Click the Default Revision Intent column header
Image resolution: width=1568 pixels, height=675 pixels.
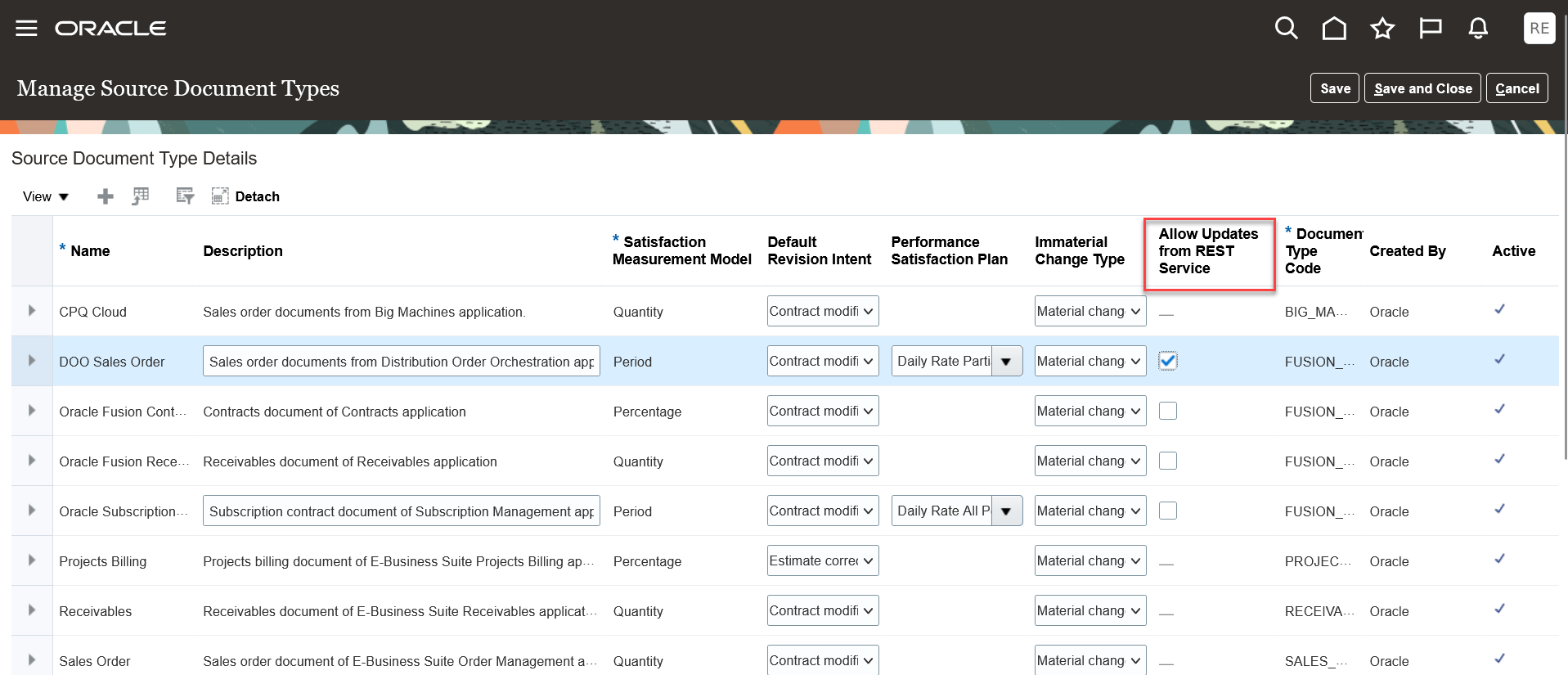tap(820, 250)
